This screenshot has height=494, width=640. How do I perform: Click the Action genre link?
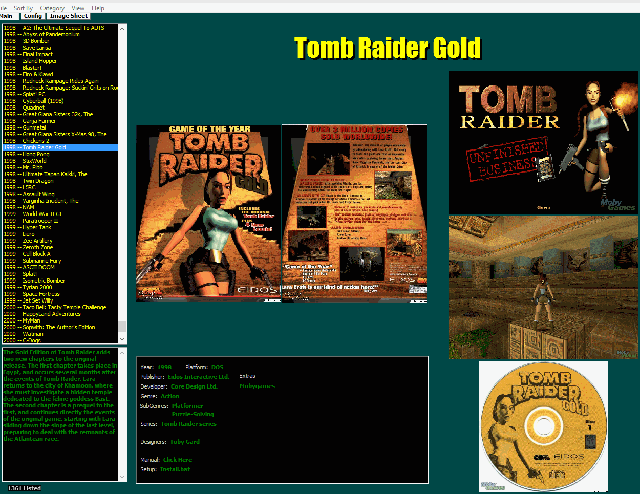click(x=170, y=396)
